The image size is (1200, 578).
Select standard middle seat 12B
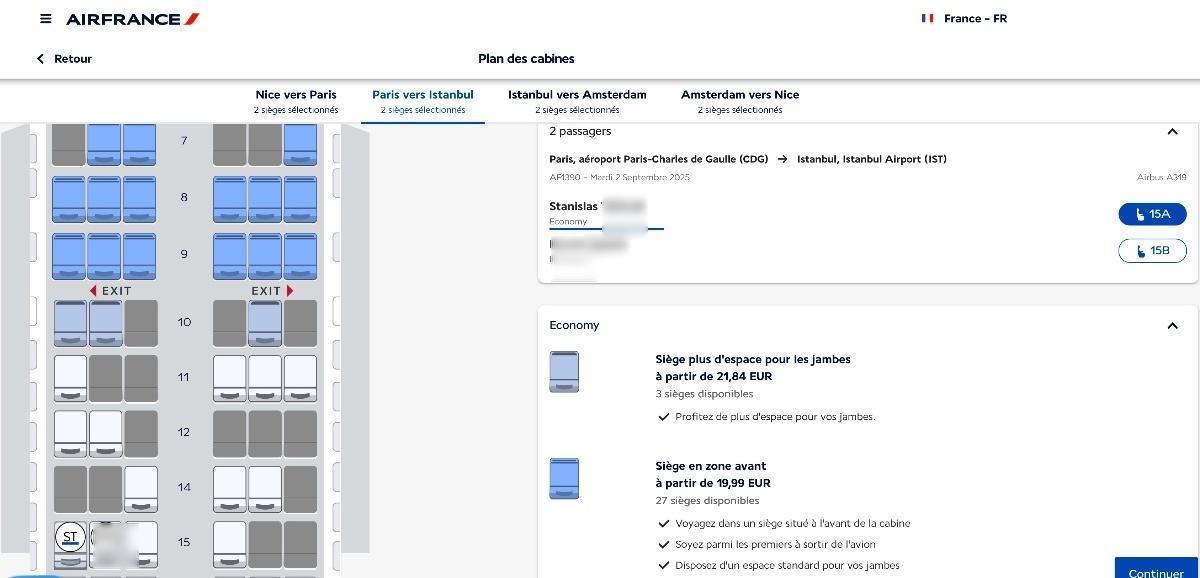point(105,433)
